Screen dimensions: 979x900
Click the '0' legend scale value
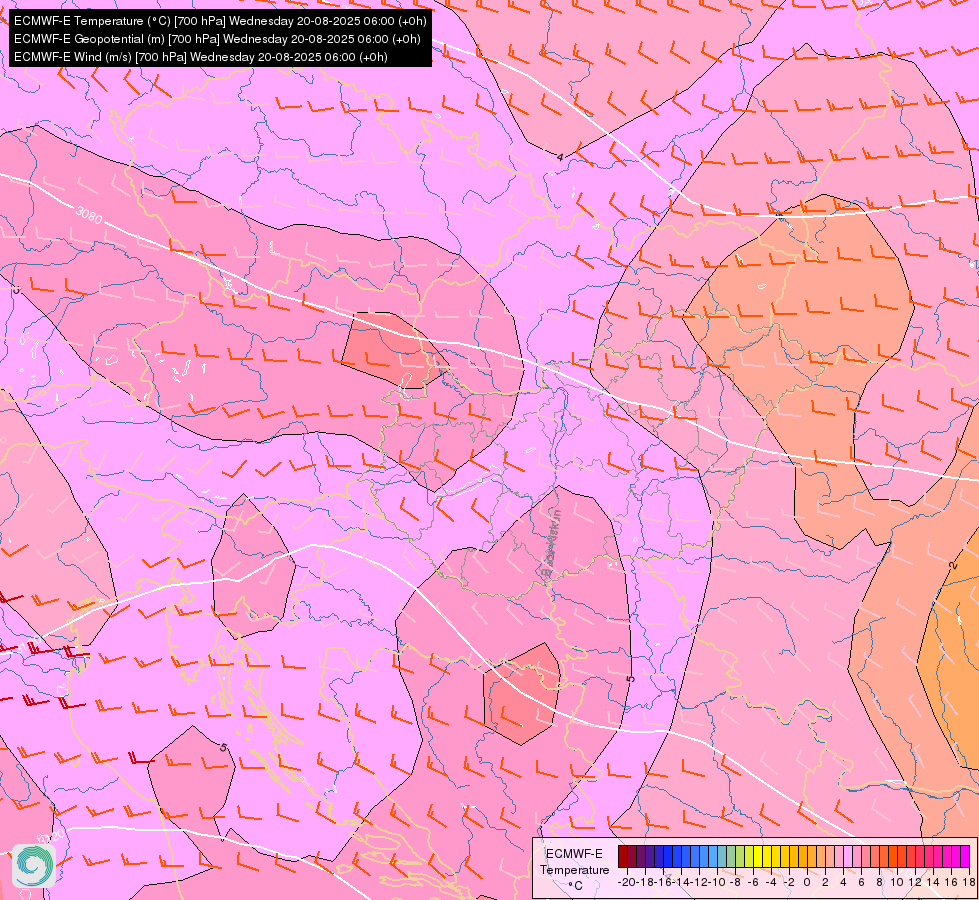click(x=807, y=883)
